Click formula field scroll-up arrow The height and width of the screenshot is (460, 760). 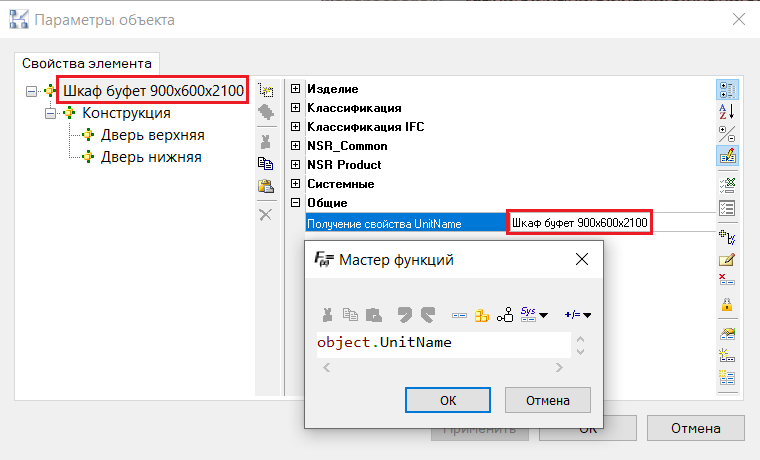click(580, 339)
